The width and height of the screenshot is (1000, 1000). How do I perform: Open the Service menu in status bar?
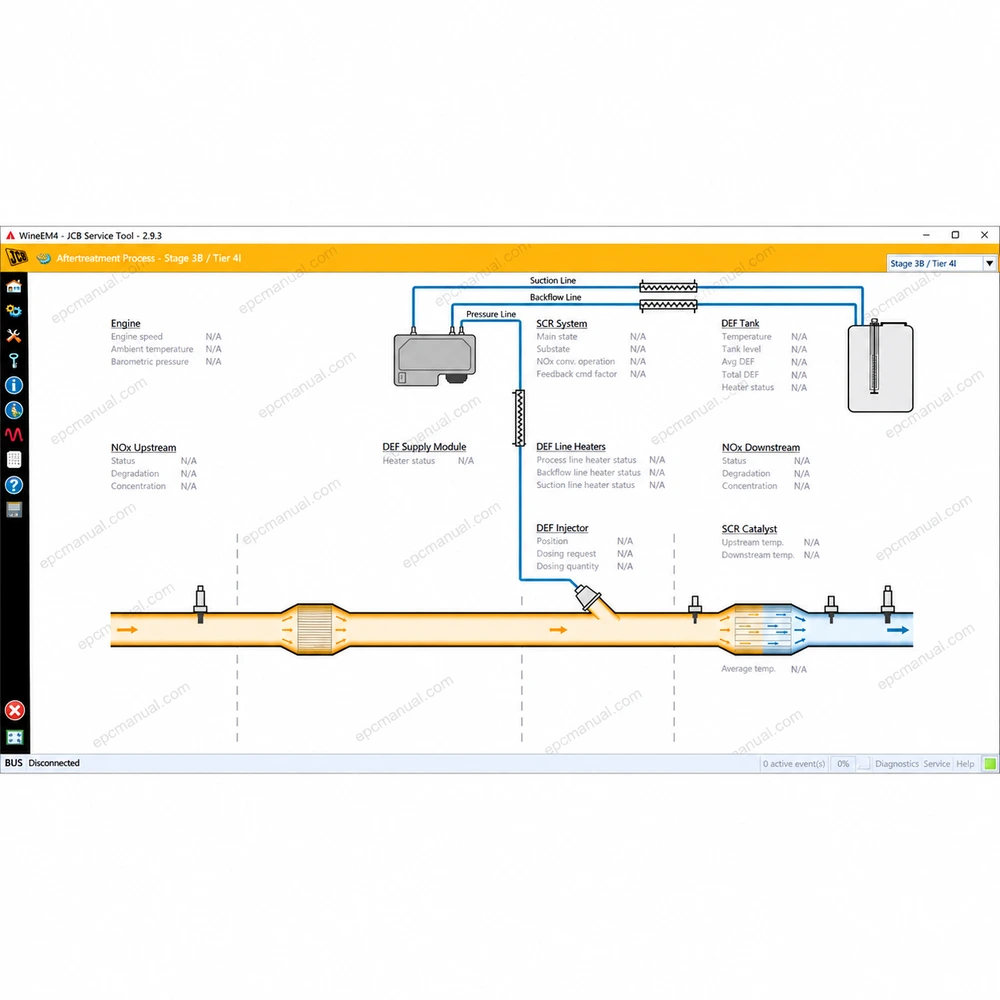click(936, 763)
